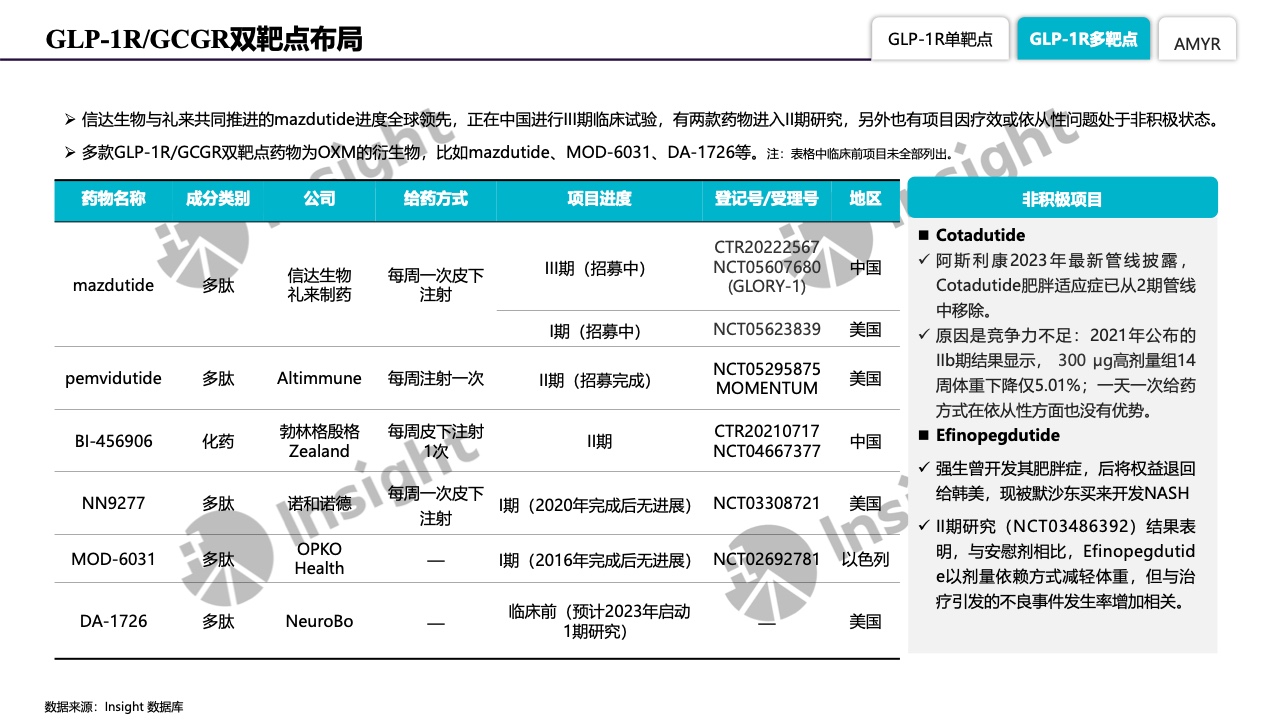Select the BI-456906 drug name cell

113,441
